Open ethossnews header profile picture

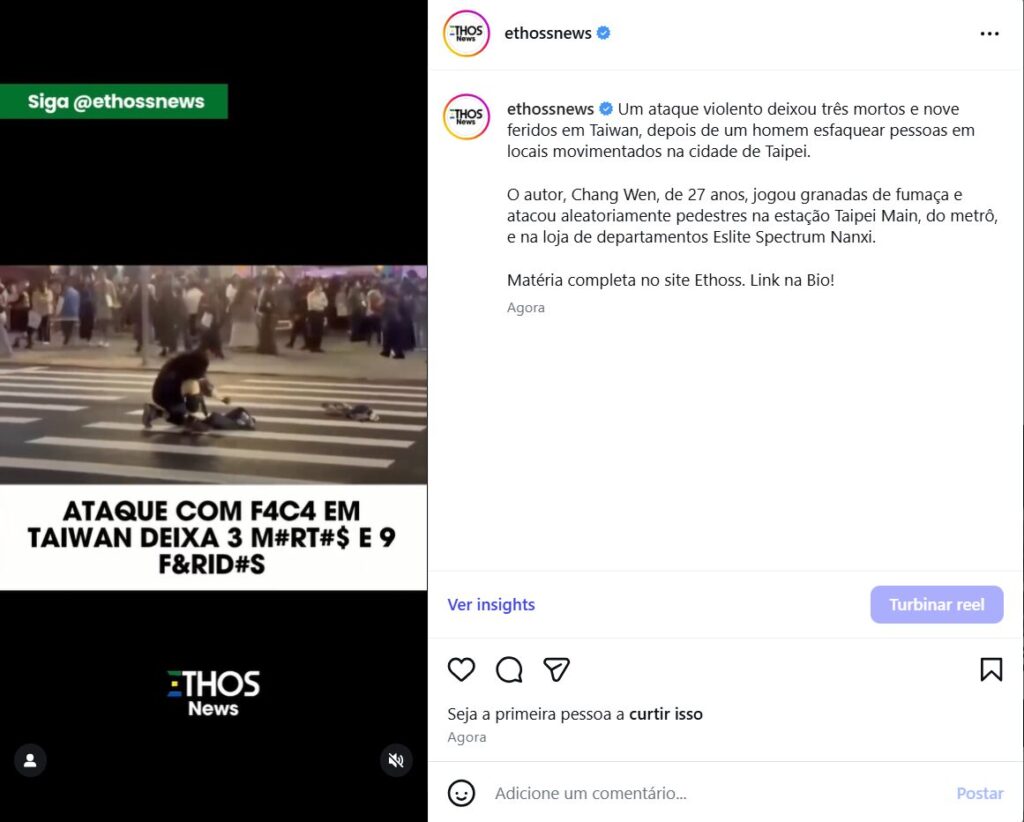pos(466,34)
